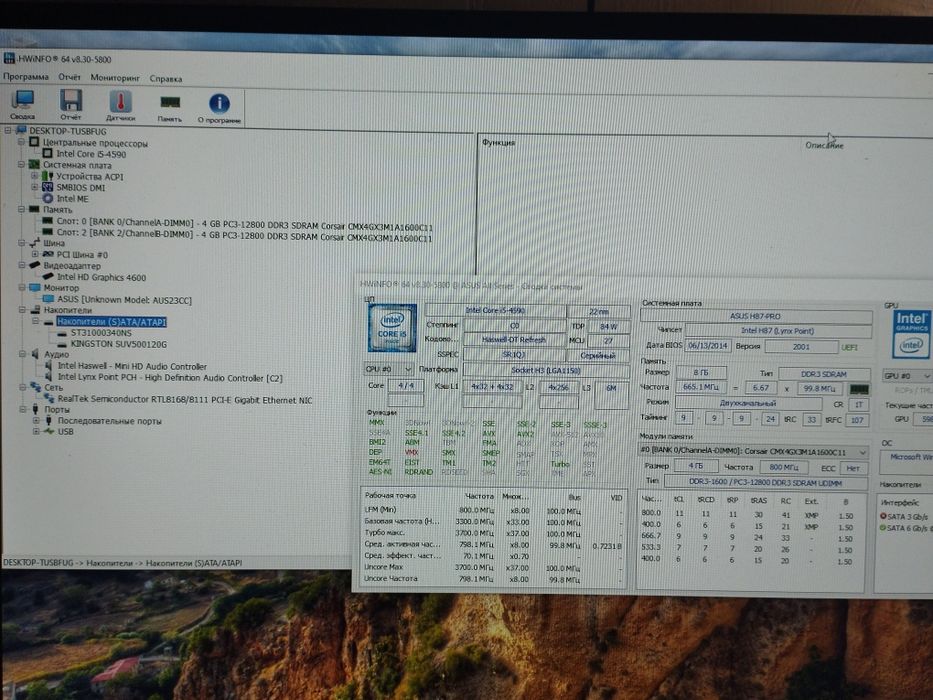The height and width of the screenshot is (700, 933).
Task: Select Intel Lynx Point PCH audio controller
Action: (x=170, y=377)
